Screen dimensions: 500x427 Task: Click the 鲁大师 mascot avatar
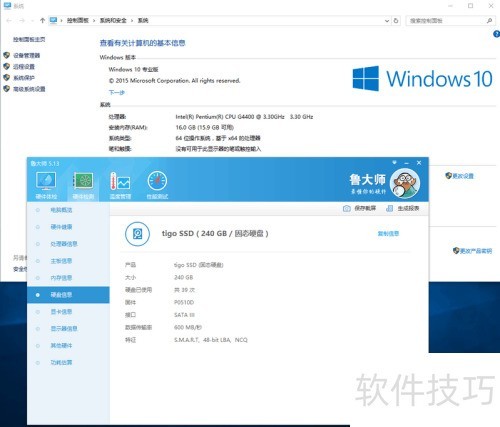pyautogui.click(x=405, y=183)
